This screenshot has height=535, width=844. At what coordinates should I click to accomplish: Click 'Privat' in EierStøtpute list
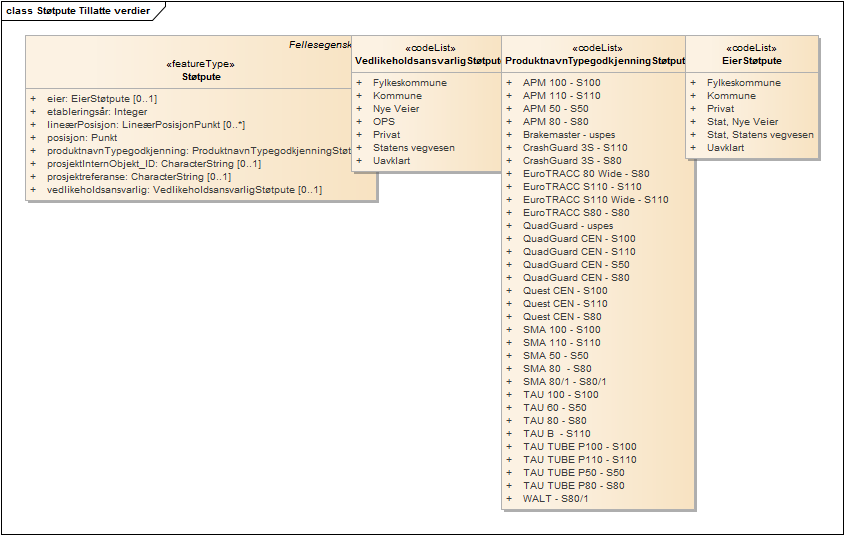pos(720,108)
